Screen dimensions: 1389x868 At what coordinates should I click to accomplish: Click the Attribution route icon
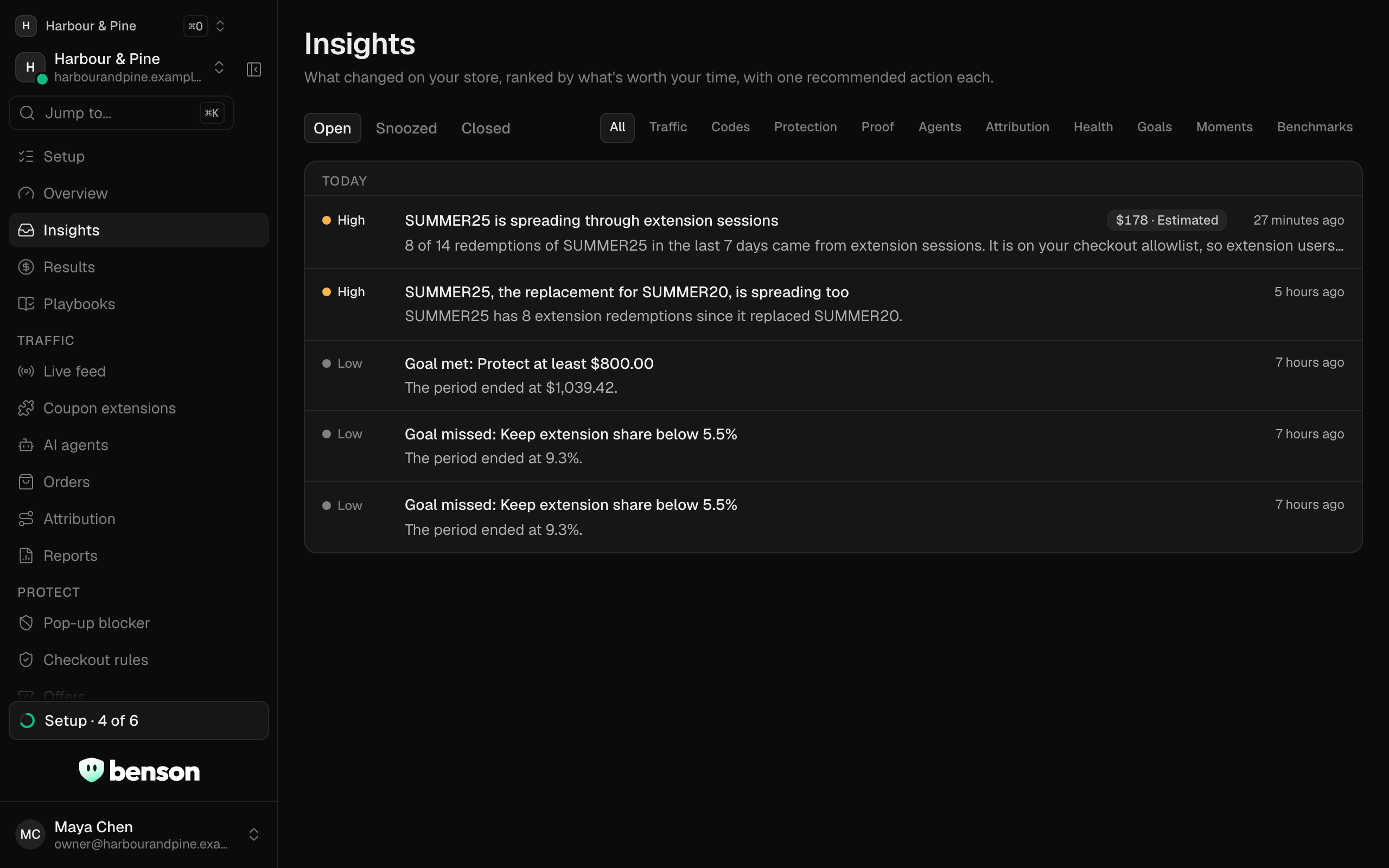coord(26,519)
